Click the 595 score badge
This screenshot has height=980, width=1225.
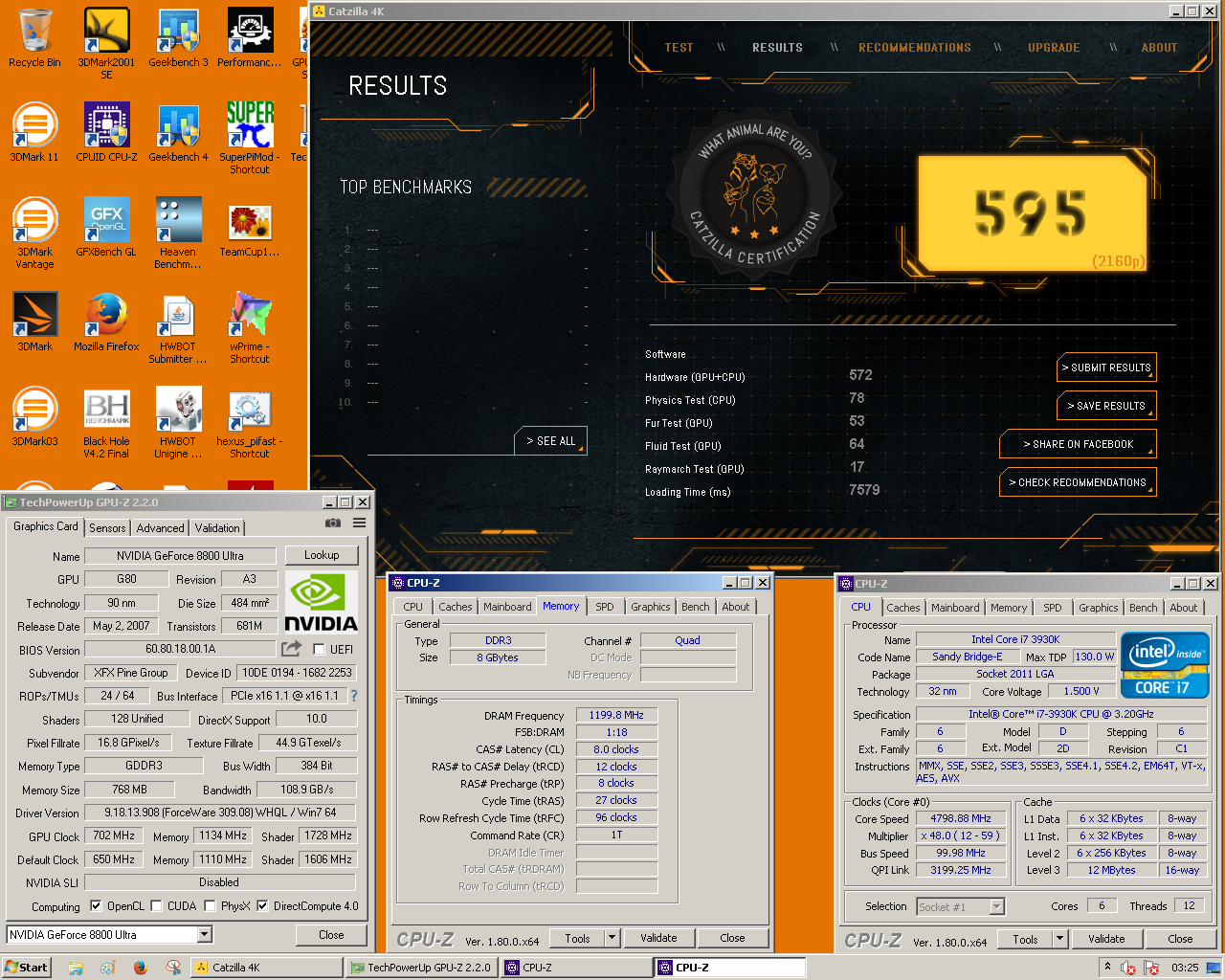click(1032, 212)
